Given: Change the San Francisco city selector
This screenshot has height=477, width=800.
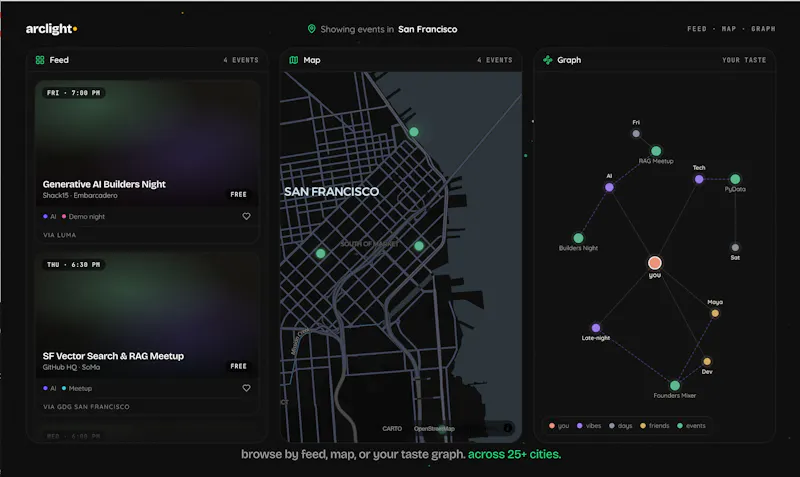Looking at the screenshot, I should click(x=428, y=29).
